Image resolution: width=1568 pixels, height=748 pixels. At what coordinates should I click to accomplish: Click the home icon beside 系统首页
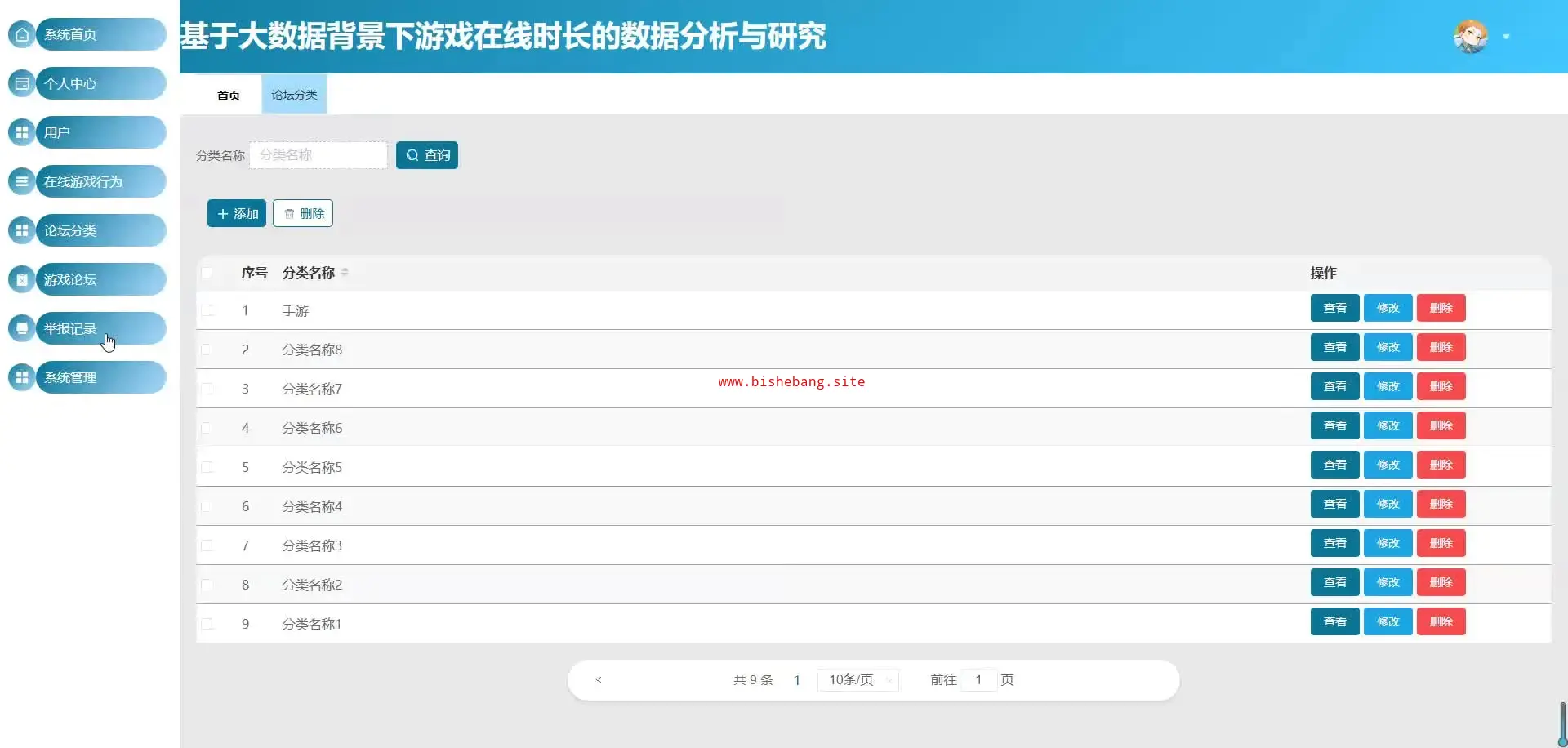point(22,34)
